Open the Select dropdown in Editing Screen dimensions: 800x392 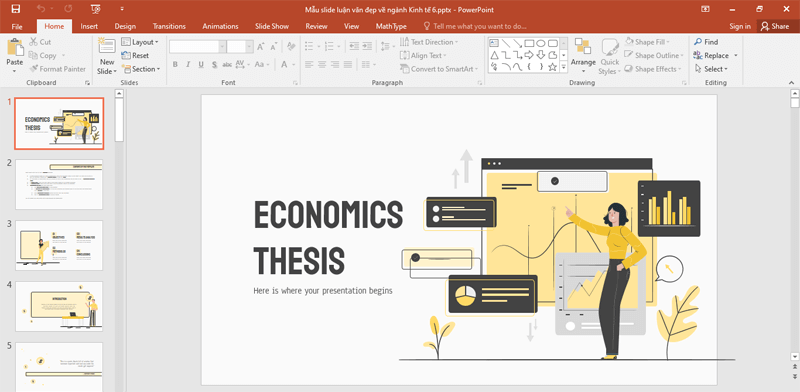pyautogui.click(x=711, y=69)
